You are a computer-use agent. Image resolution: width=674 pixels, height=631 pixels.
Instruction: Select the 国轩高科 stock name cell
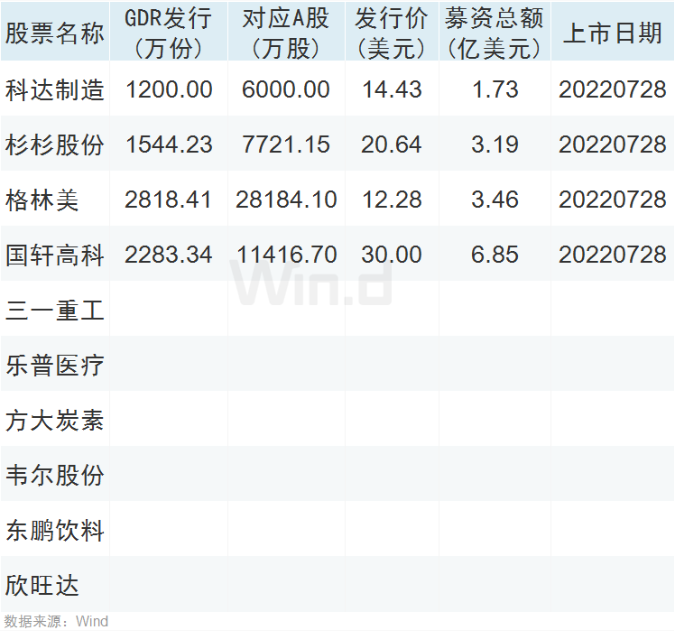coord(55,254)
